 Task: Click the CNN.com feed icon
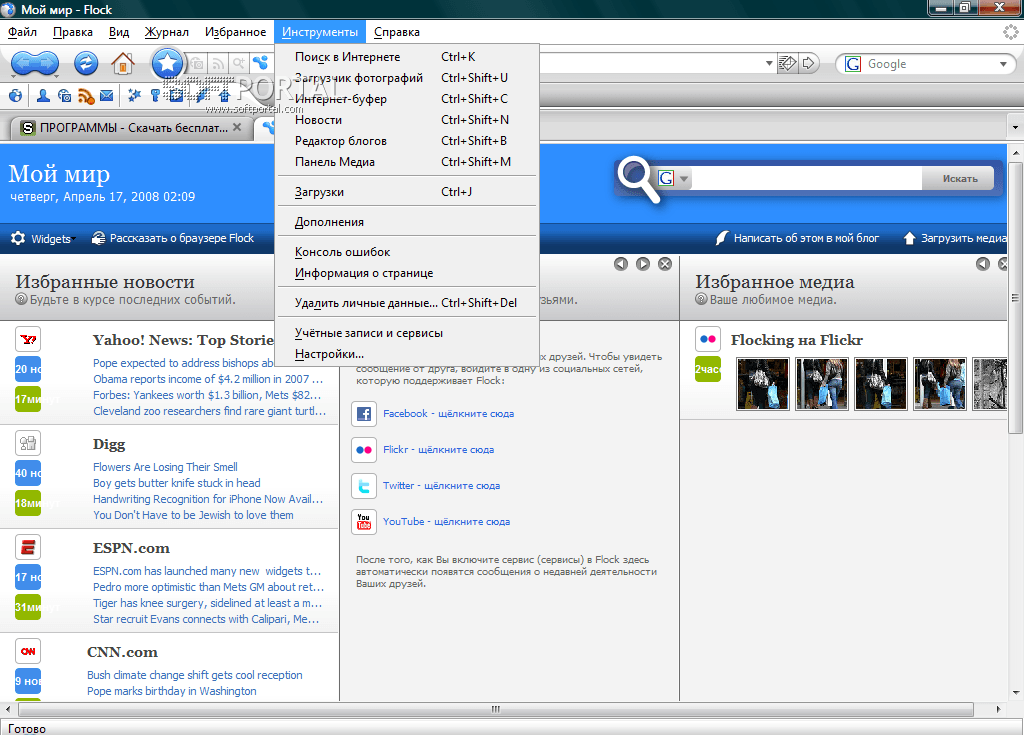point(28,651)
